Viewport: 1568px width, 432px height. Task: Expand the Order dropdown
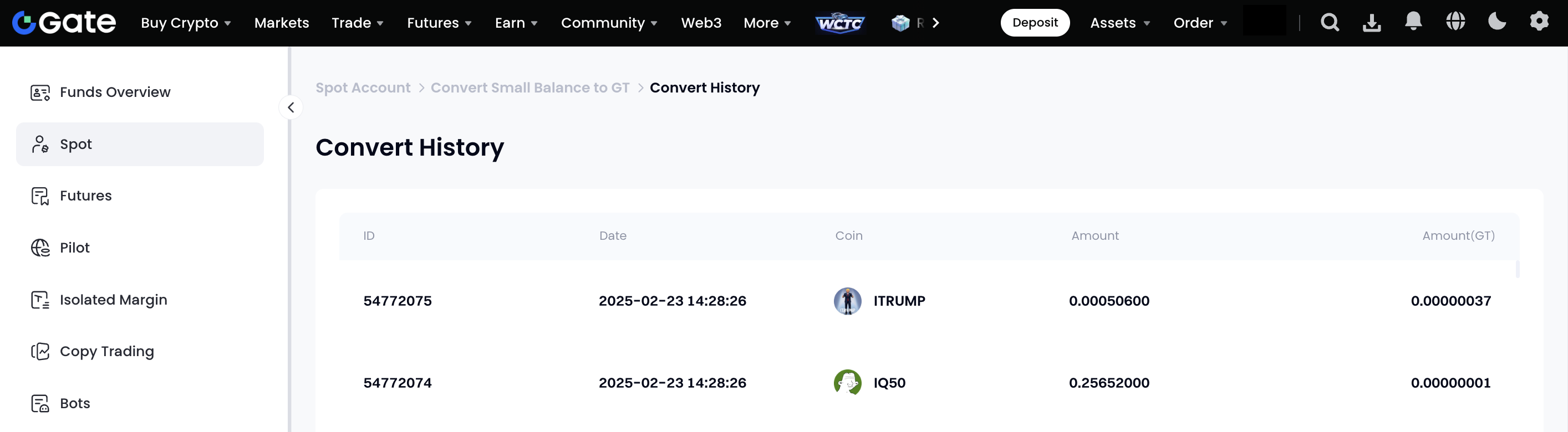(x=1200, y=23)
